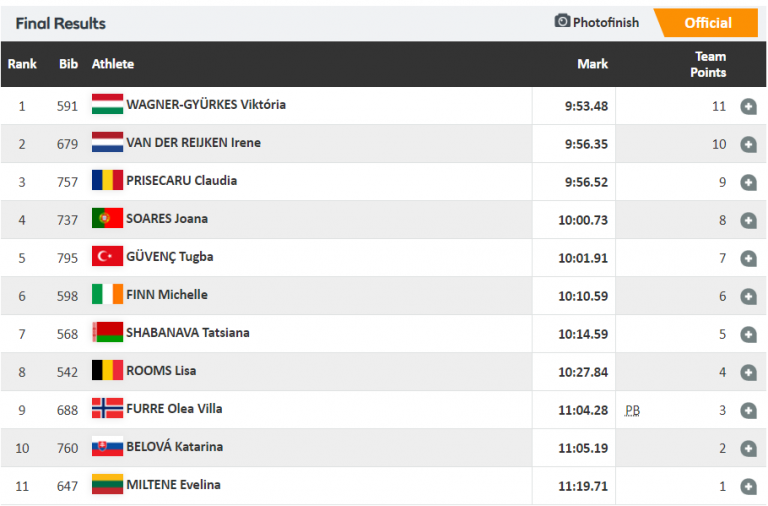Click the Rank column header
Screen dimensions: 768x506
[22, 64]
